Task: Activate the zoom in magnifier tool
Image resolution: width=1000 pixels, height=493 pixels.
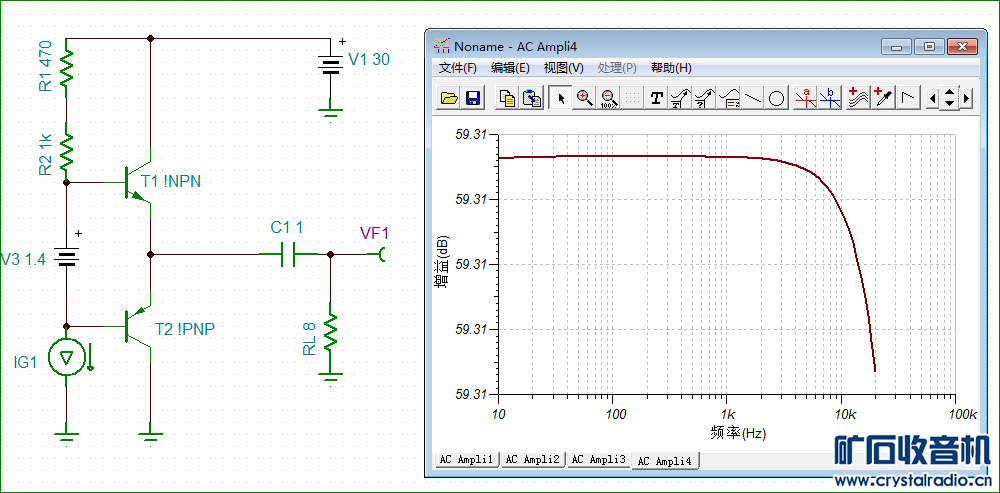Action: [x=584, y=98]
